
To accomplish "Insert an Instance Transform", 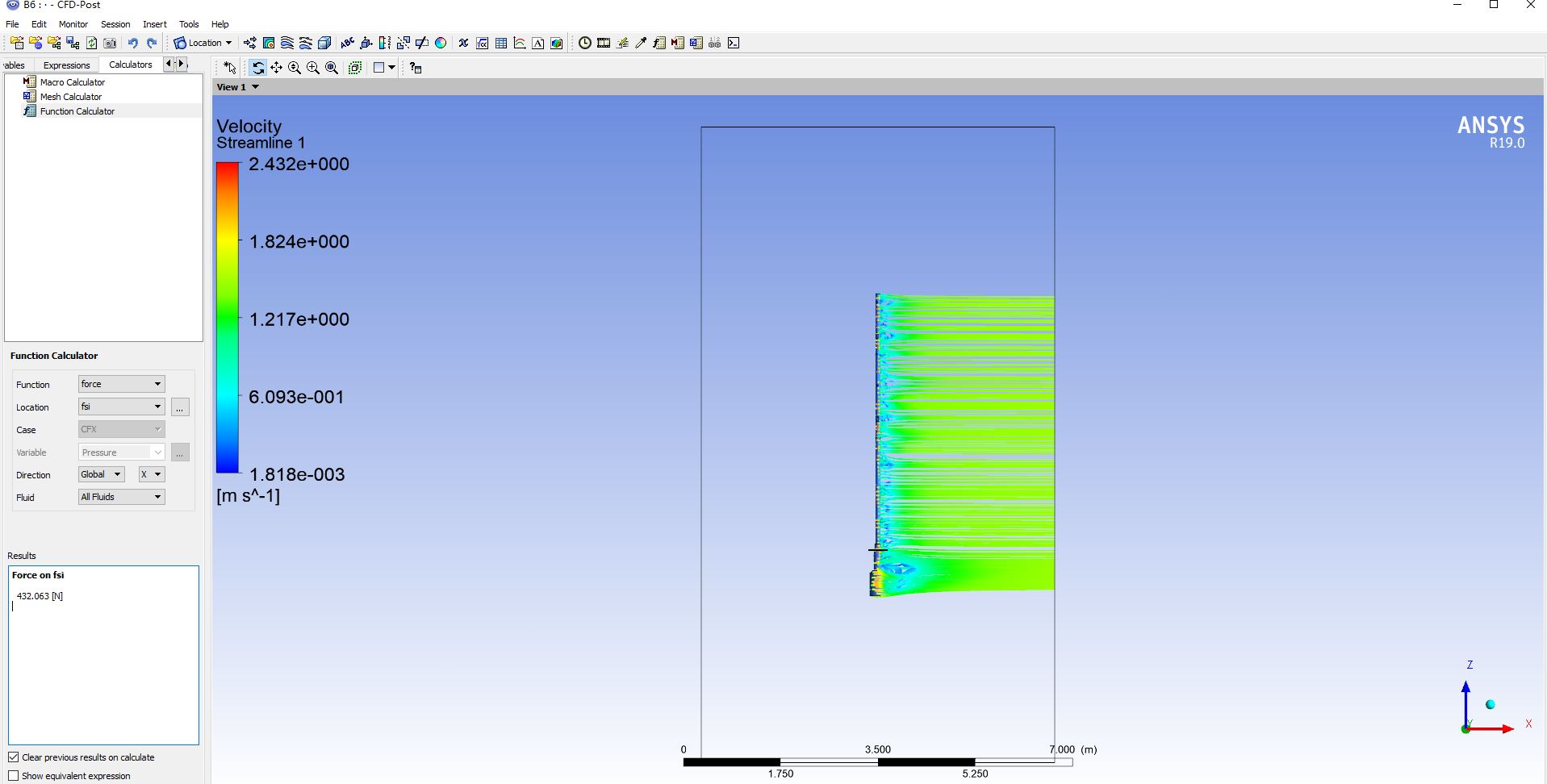I will click(x=403, y=43).
